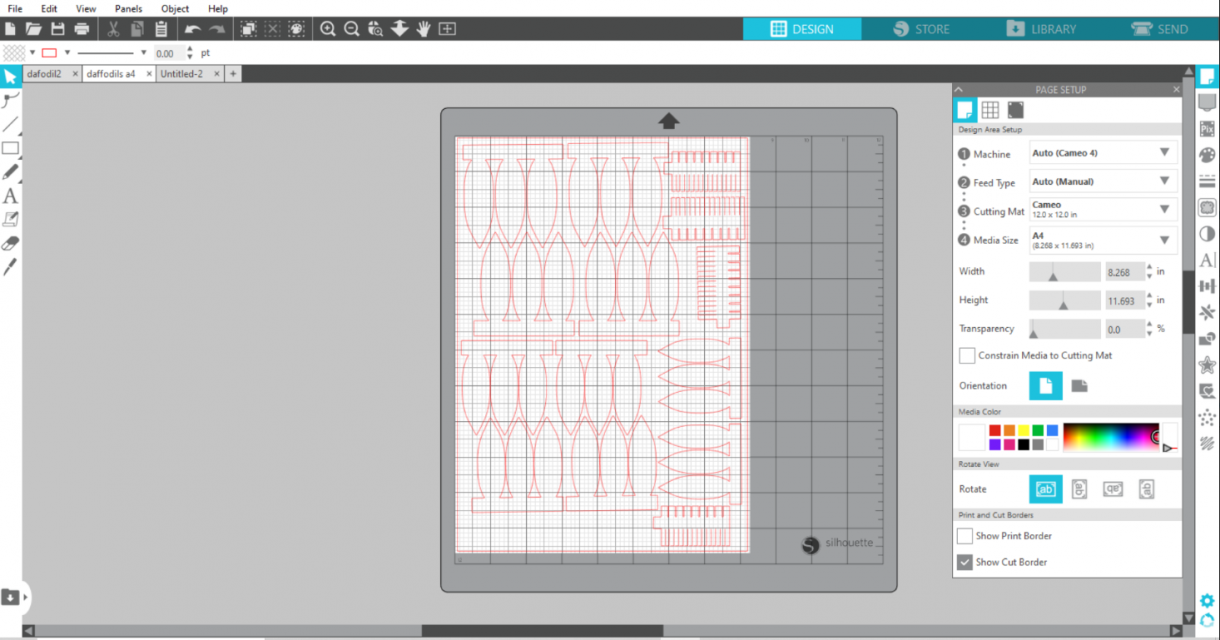Undo the last action
The image size is (1220, 640).
(x=193, y=29)
